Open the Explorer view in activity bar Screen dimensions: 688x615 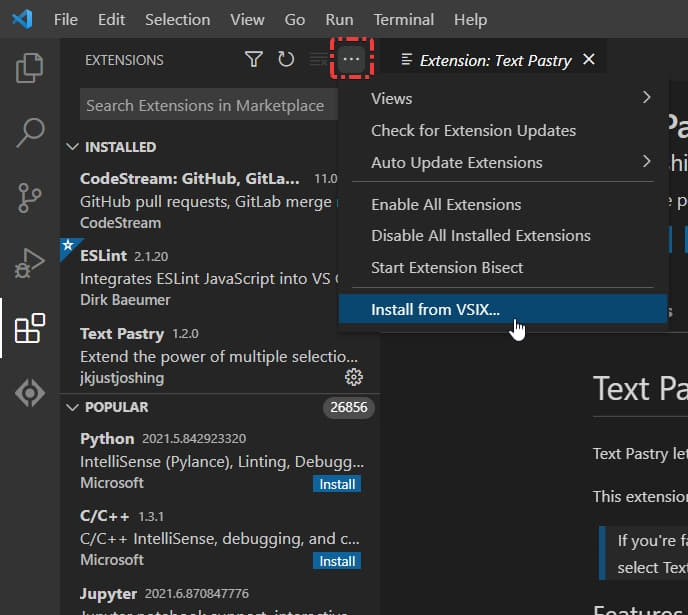pos(29,68)
